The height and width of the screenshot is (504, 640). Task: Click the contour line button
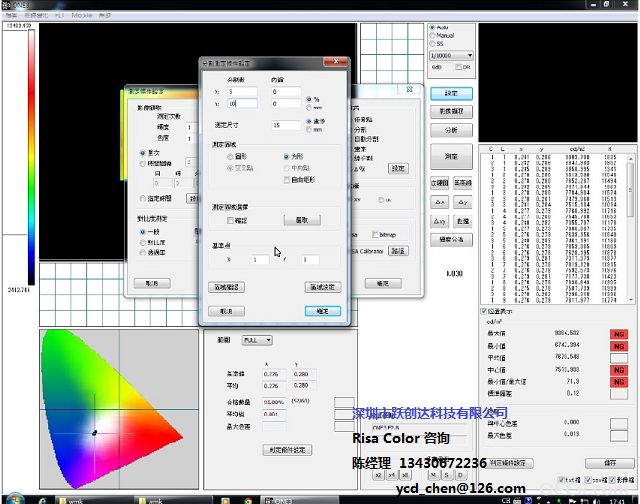463,183
